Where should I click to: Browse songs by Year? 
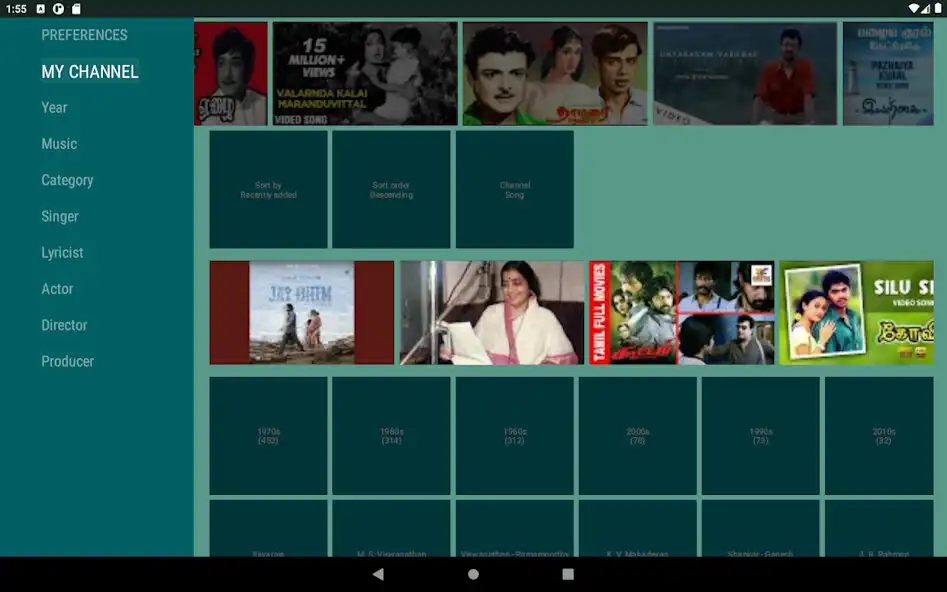pyautogui.click(x=54, y=108)
